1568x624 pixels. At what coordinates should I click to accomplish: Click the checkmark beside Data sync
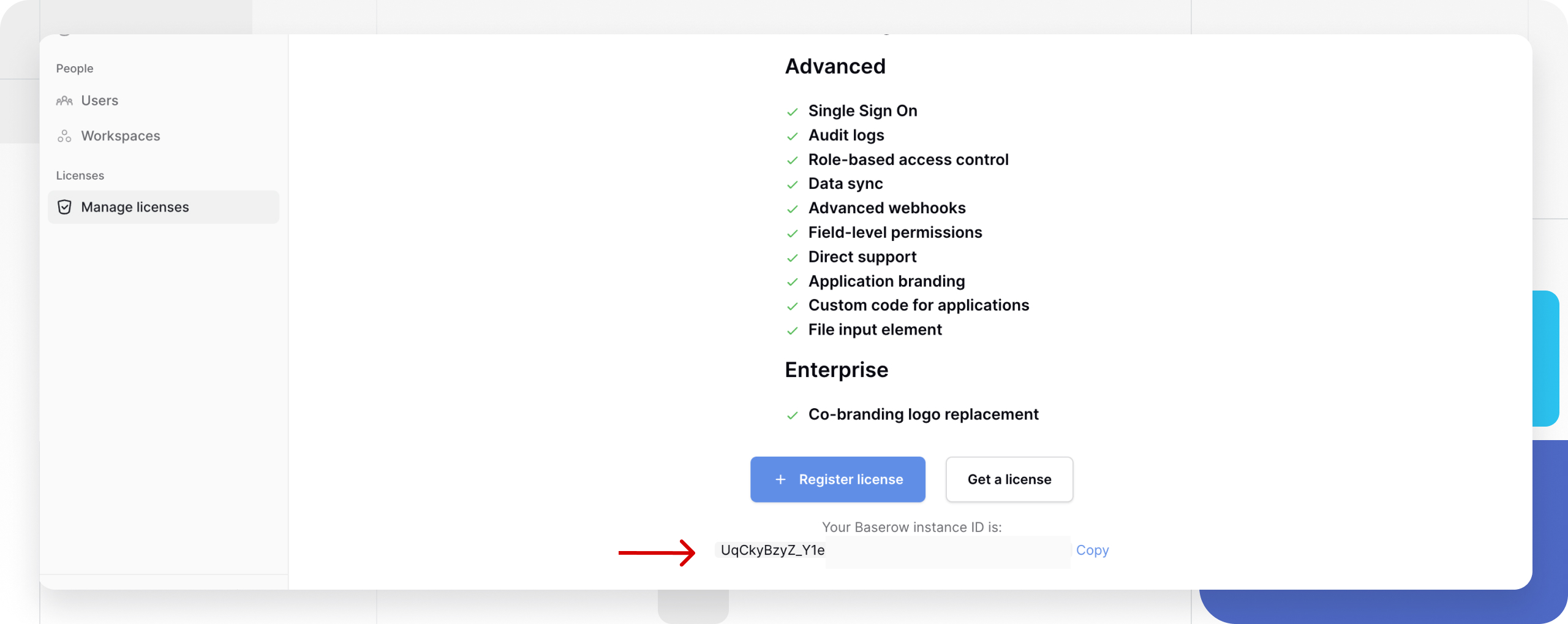point(792,185)
